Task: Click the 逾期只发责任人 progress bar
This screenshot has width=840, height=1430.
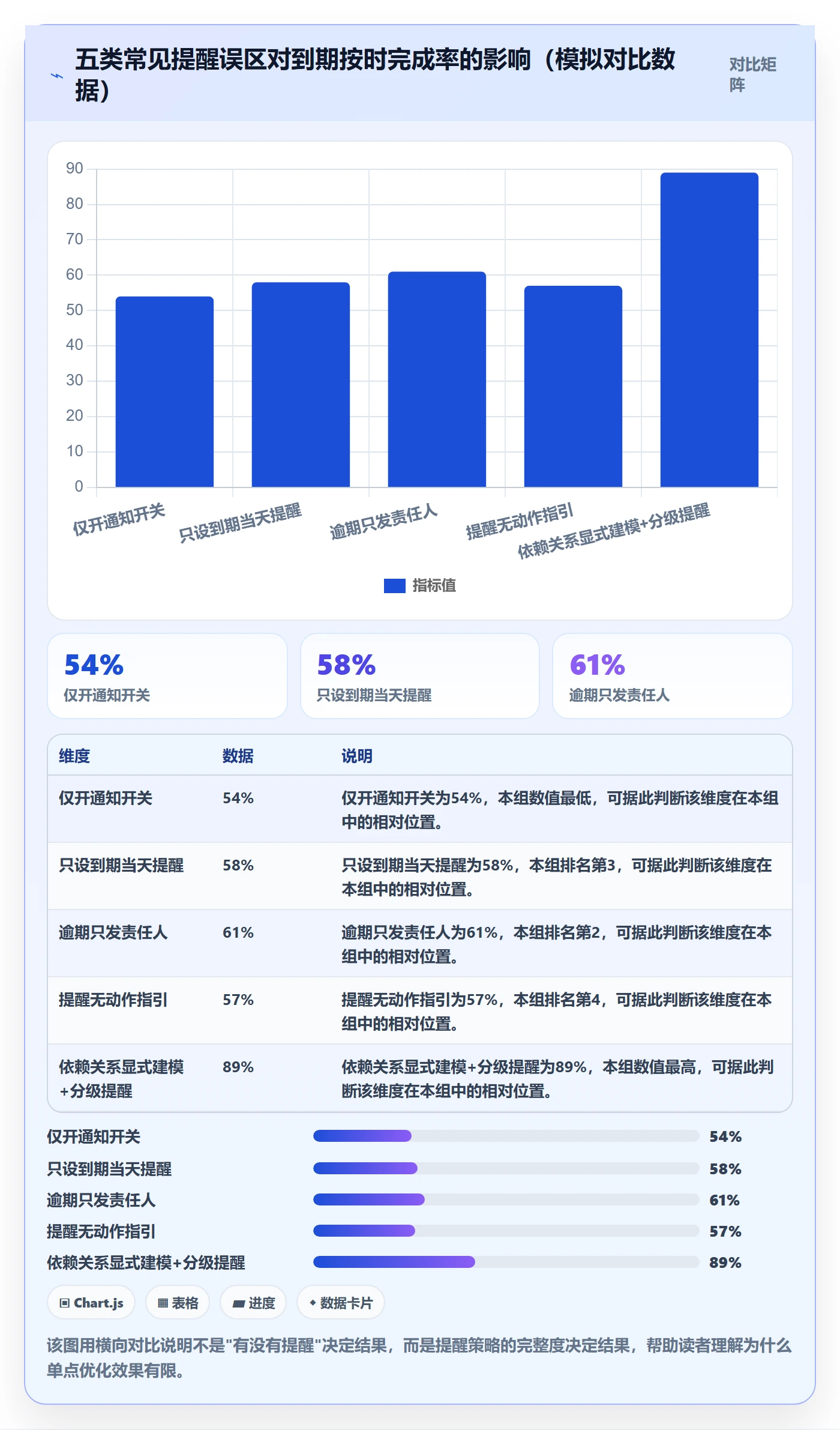Action: pyautogui.click(x=506, y=1199)
